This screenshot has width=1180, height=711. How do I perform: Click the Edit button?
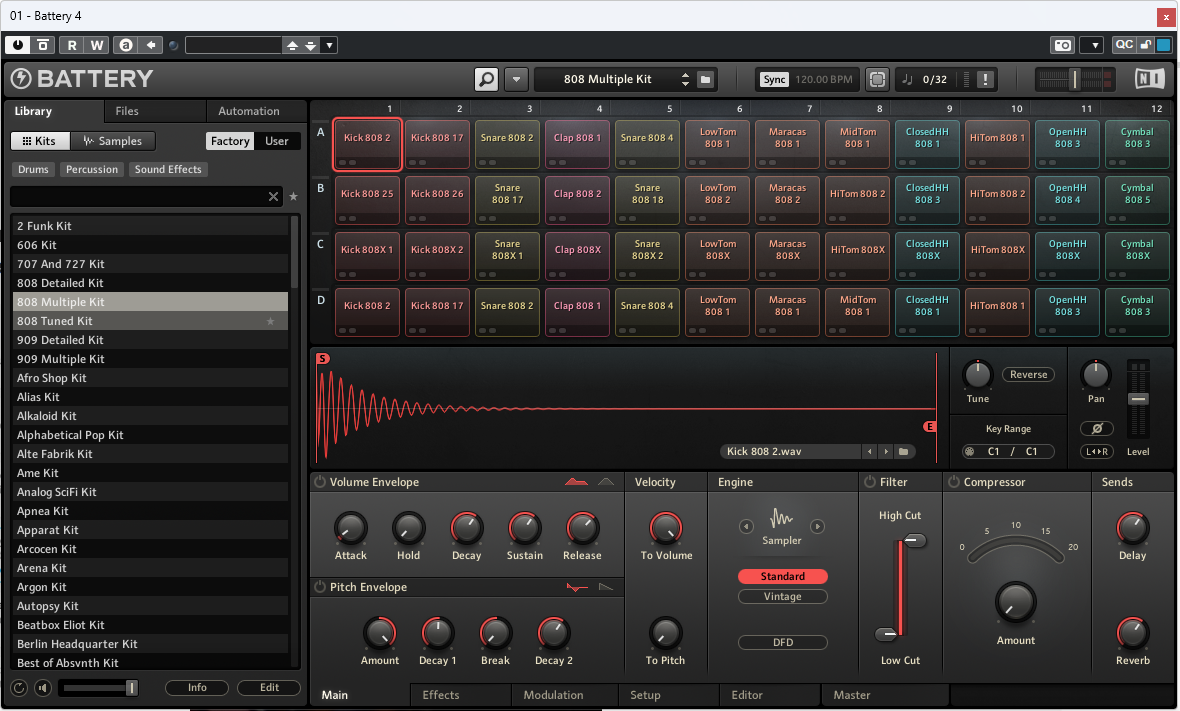coord(269,688)
